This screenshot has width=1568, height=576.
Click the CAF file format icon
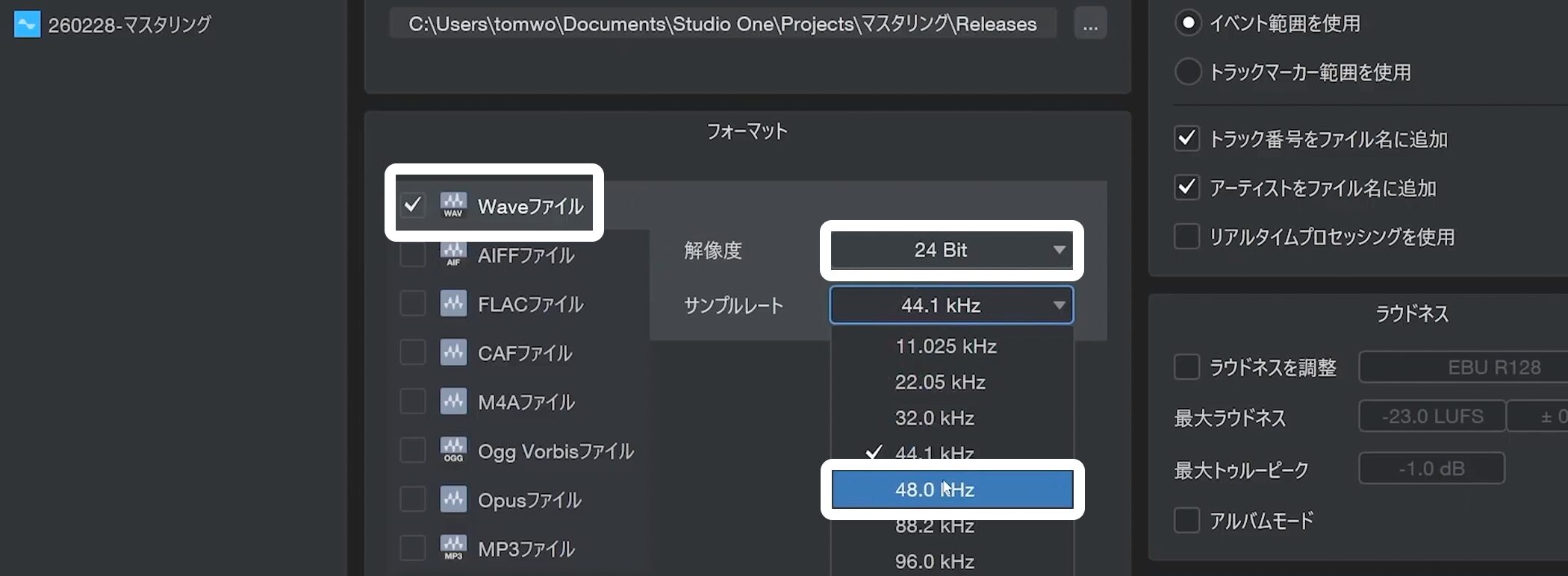click(453, 352)
